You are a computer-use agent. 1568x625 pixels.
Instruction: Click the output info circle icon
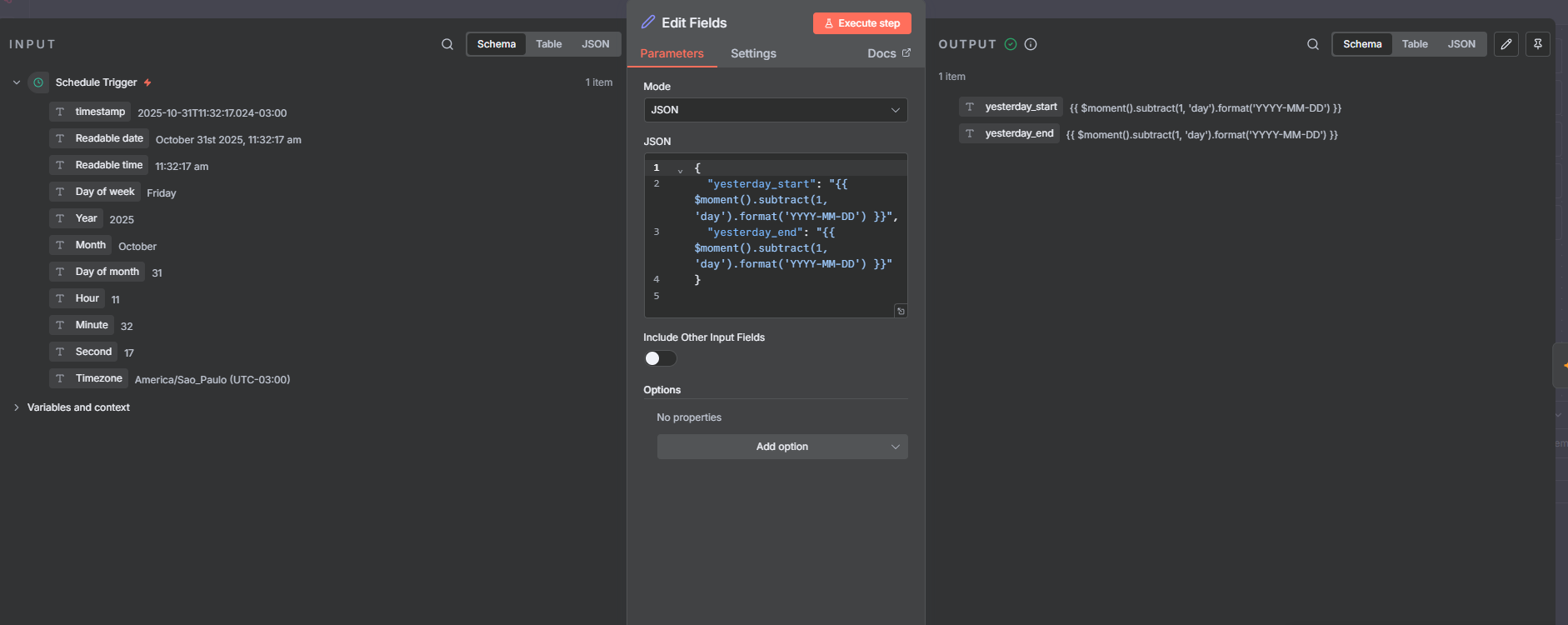[x=1031, y=44]
